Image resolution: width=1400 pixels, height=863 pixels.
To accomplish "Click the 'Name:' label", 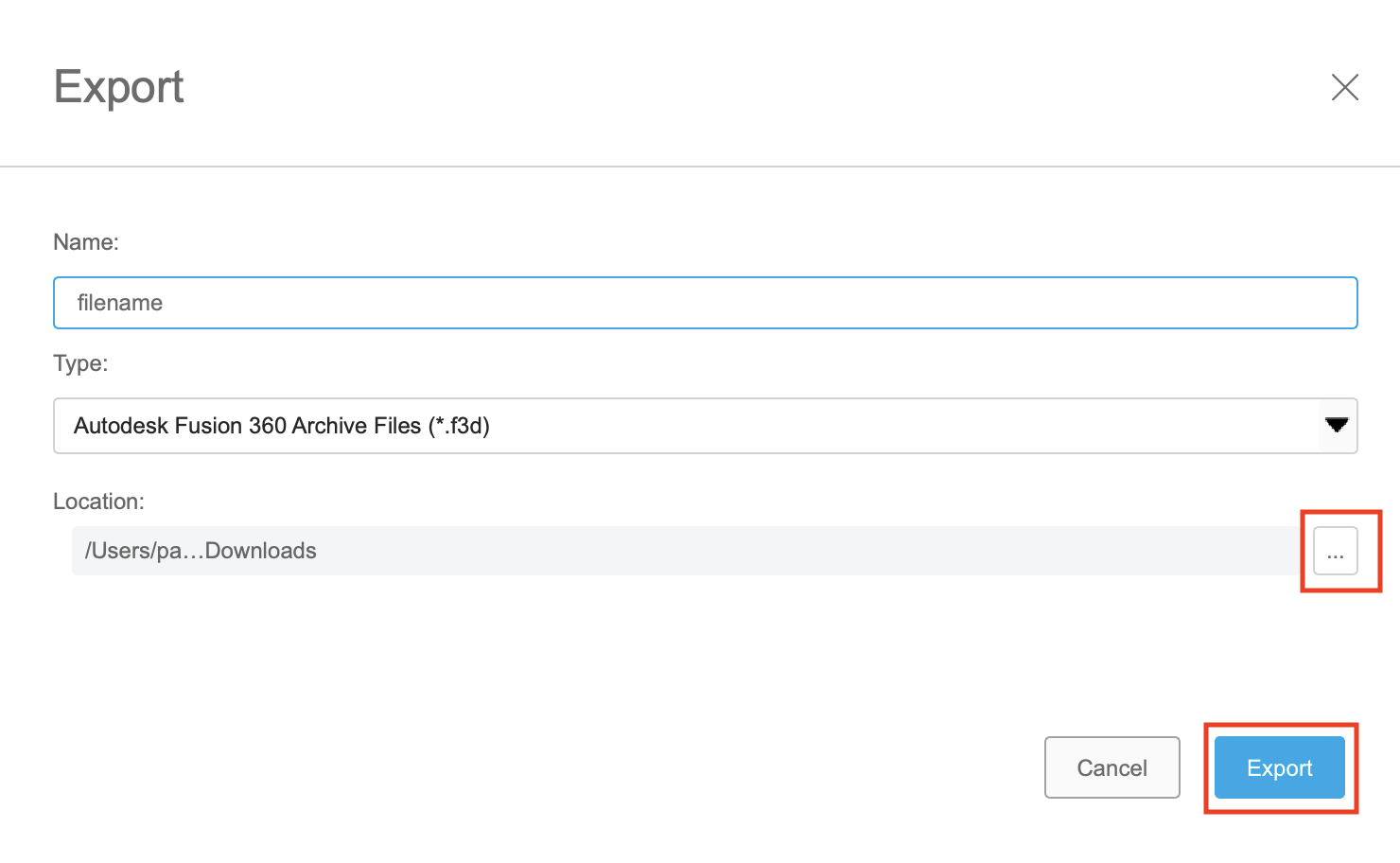I will click(x=86, y=242).
